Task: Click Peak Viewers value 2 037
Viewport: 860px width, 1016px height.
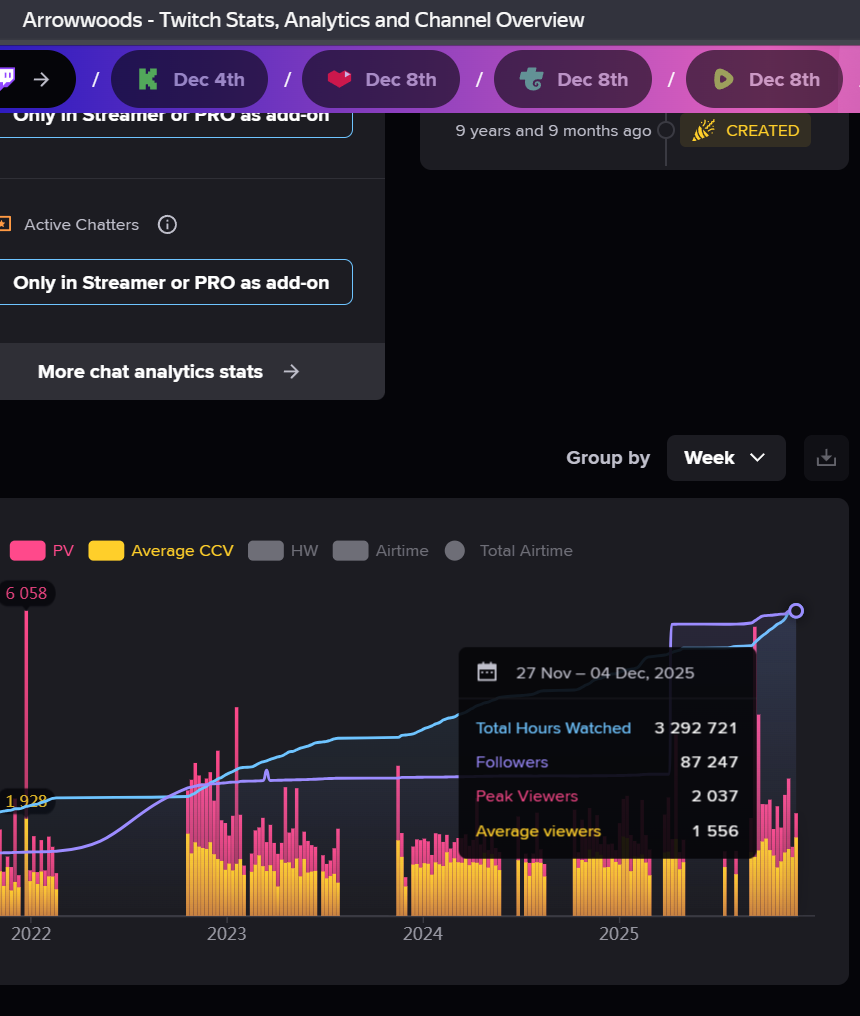Action: pyautogui.click(x=714, y=796)
